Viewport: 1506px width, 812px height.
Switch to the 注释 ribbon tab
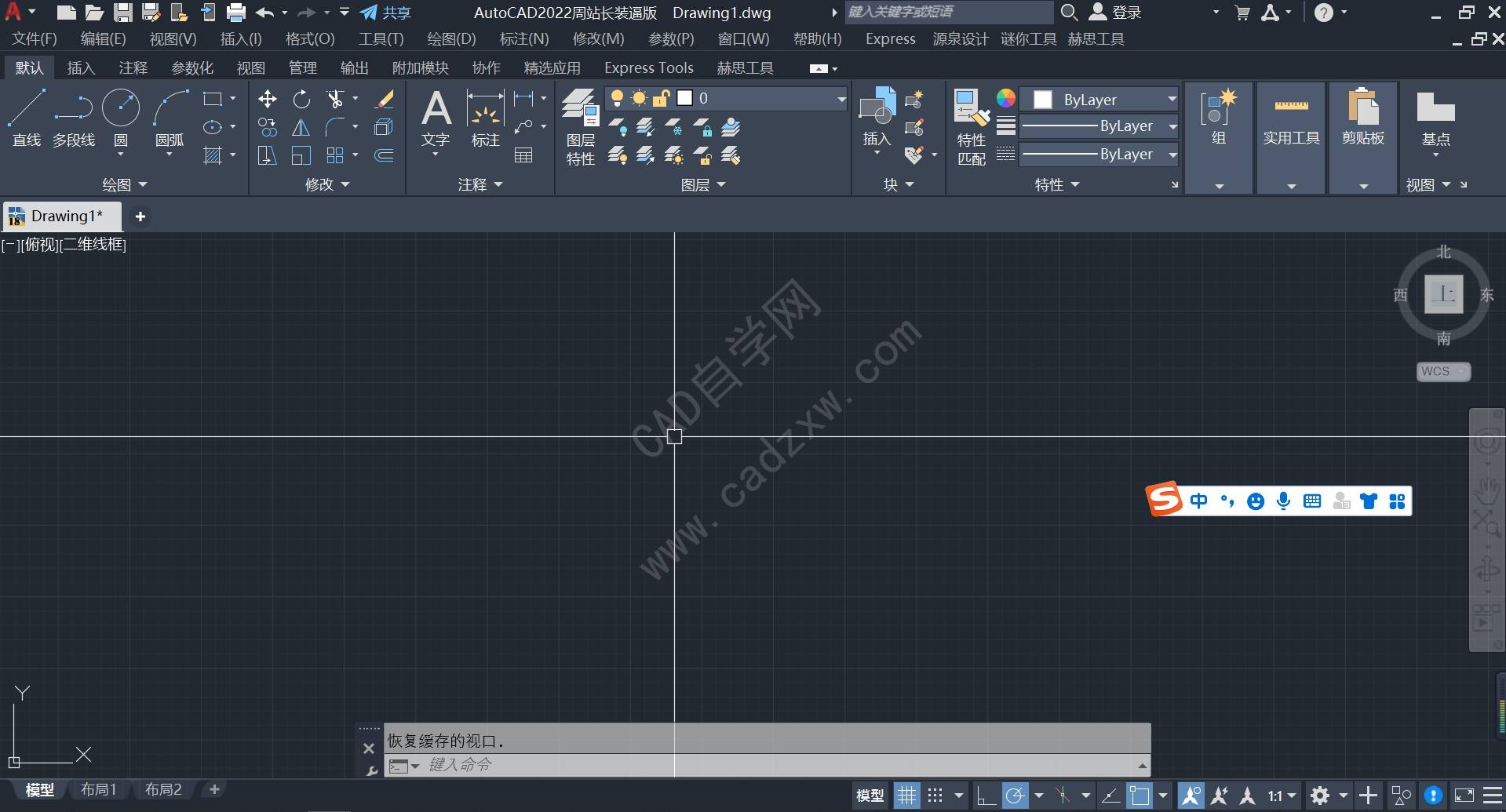(x=133, y=68)
